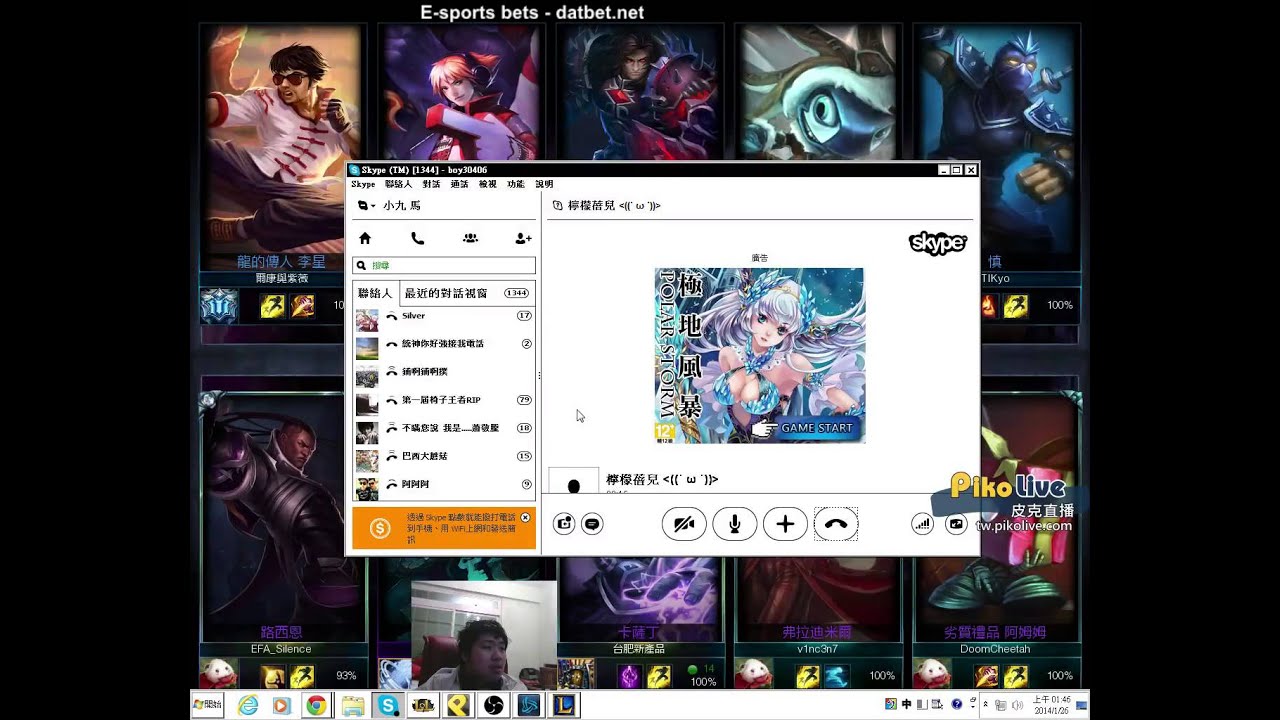Switch to the 聯絡人 tab
This screenshot has height=720, width=1280.
[375, 293]
